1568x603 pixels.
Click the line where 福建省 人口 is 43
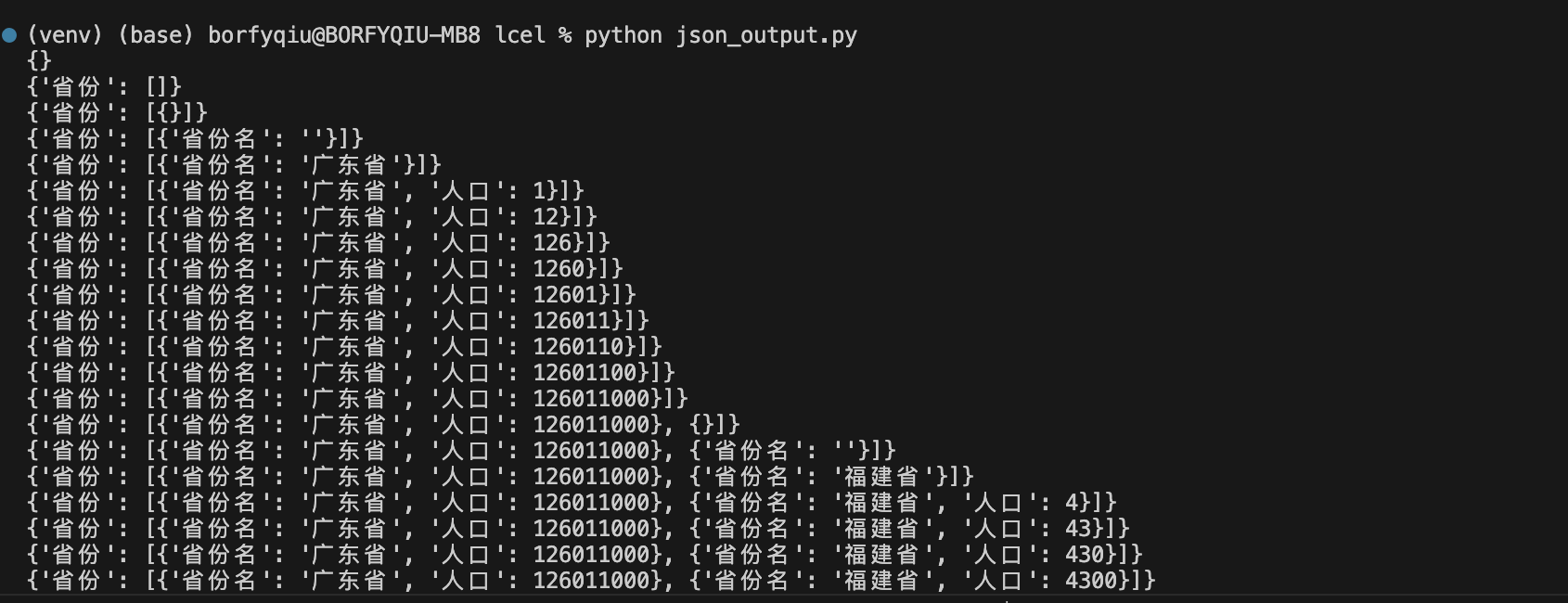pos(578,528)
